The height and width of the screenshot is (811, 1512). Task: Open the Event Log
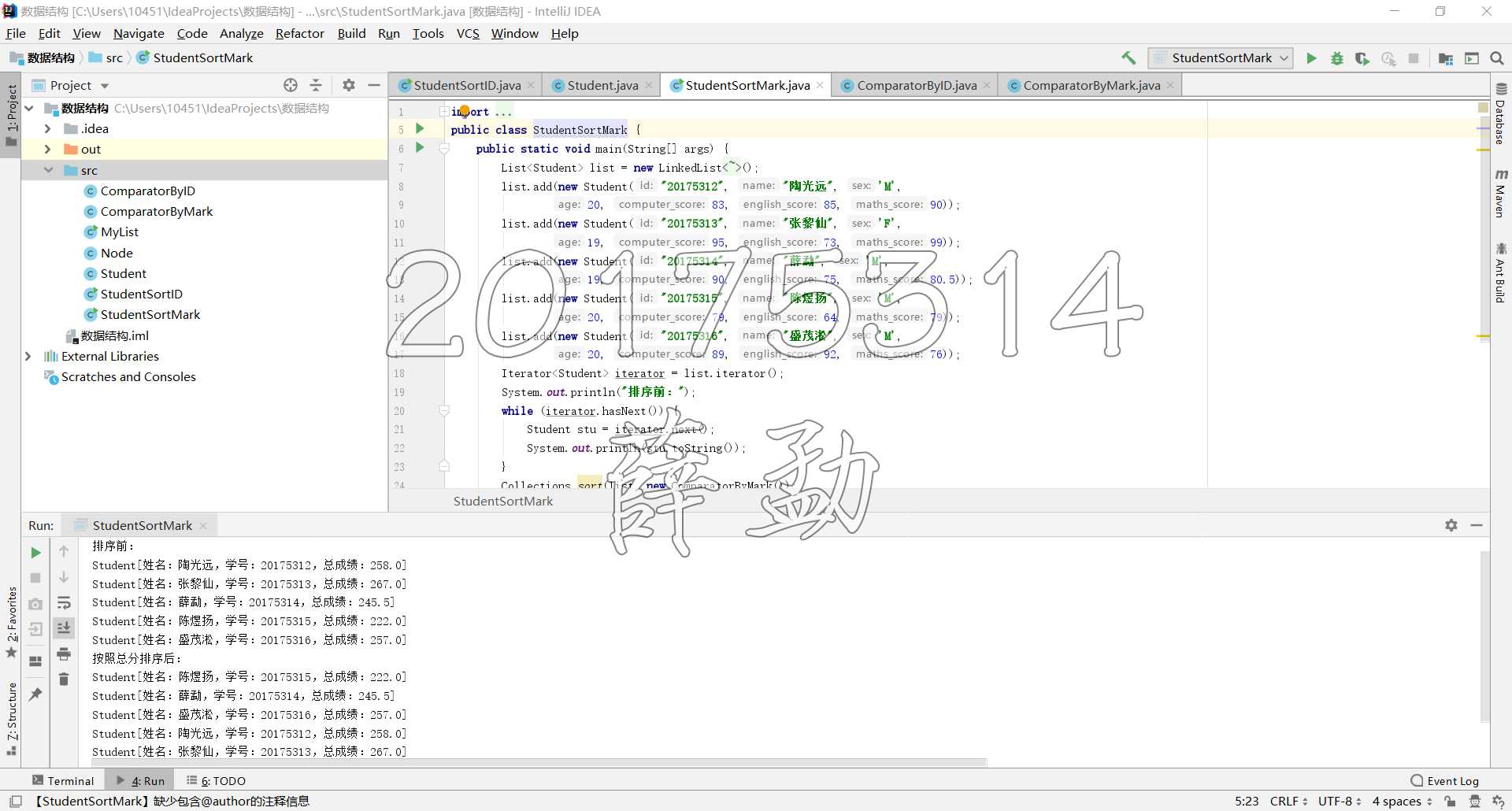(x=1445, y=780)
